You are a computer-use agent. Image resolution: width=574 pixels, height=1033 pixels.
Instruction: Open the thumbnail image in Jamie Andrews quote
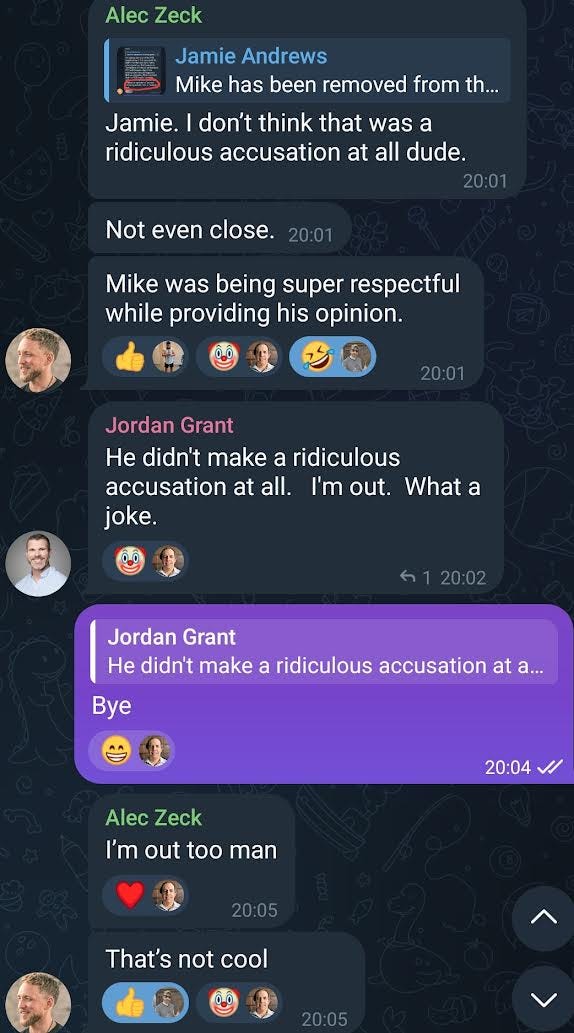click(141, 70)
